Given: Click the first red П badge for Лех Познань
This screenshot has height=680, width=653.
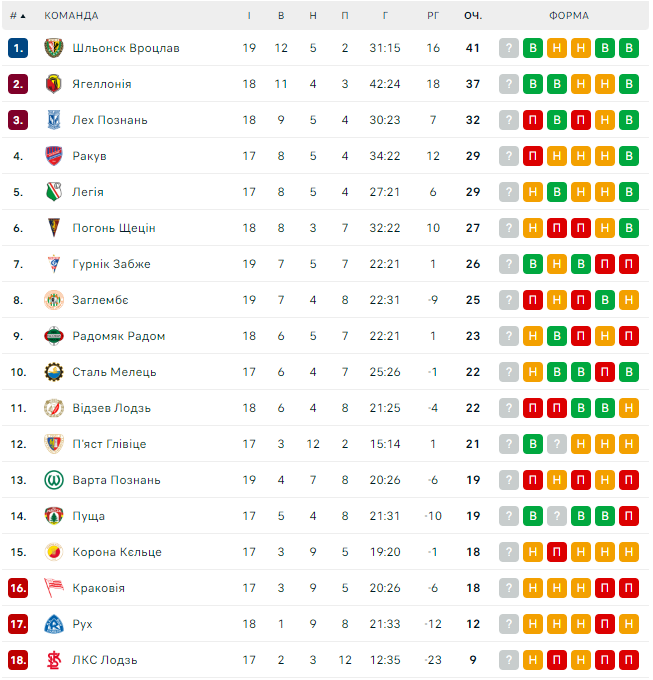Looking at the screenshot, I should click(x=533, y=120).
